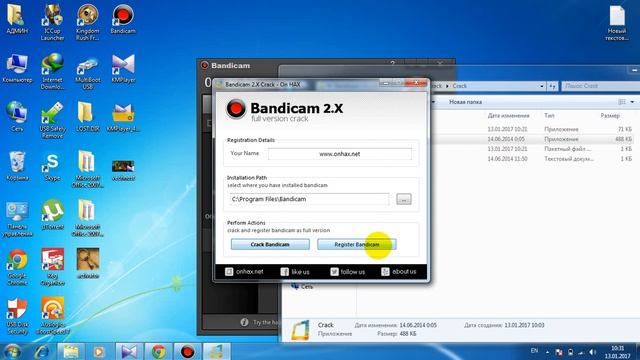Open Auslogics BoostSpeed 7 desktop shortcut
The width and height of the screenshot is (640, 360).
[x=52, y=316]
